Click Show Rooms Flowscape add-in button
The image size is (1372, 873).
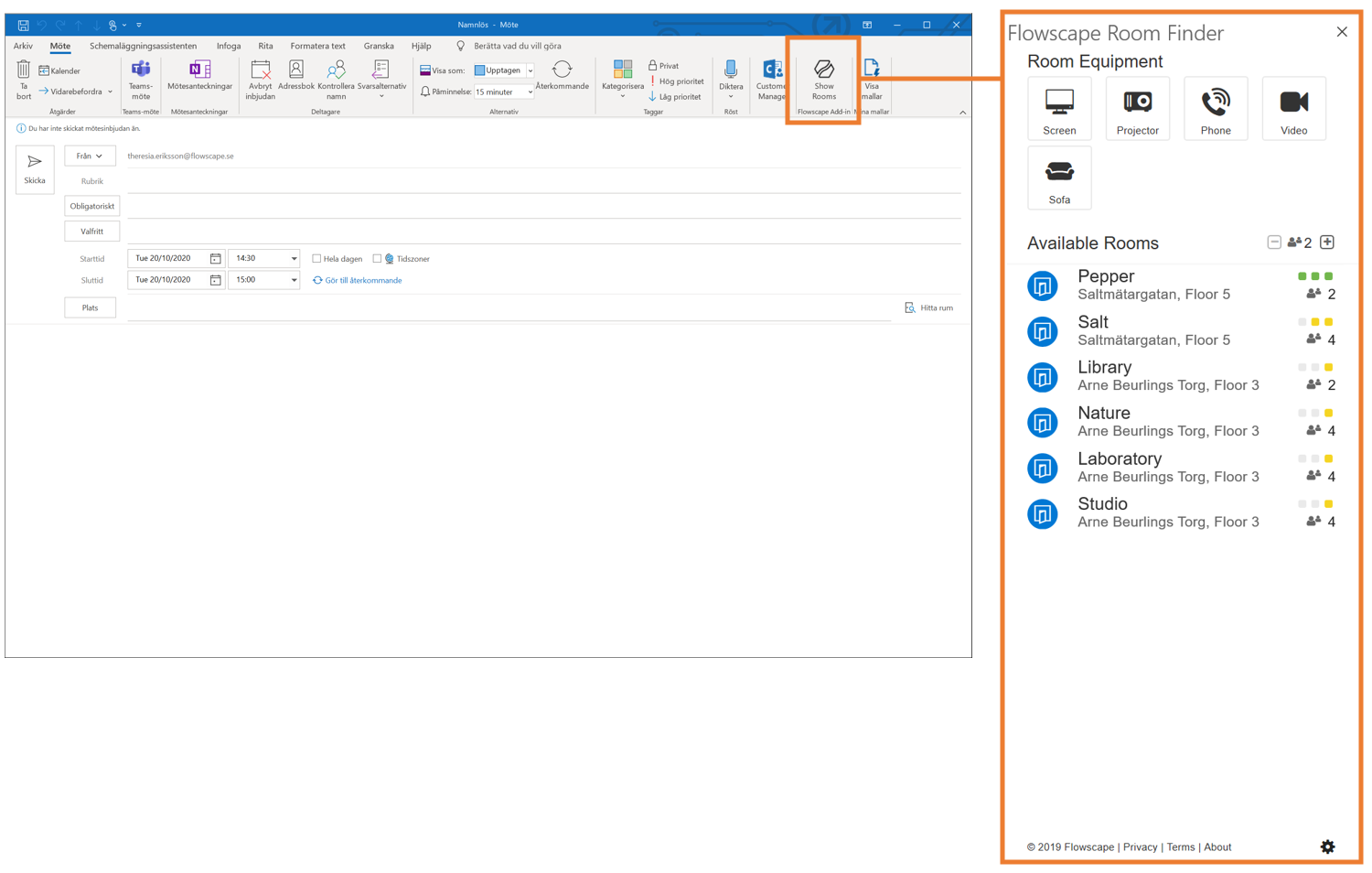coord(823,80)
